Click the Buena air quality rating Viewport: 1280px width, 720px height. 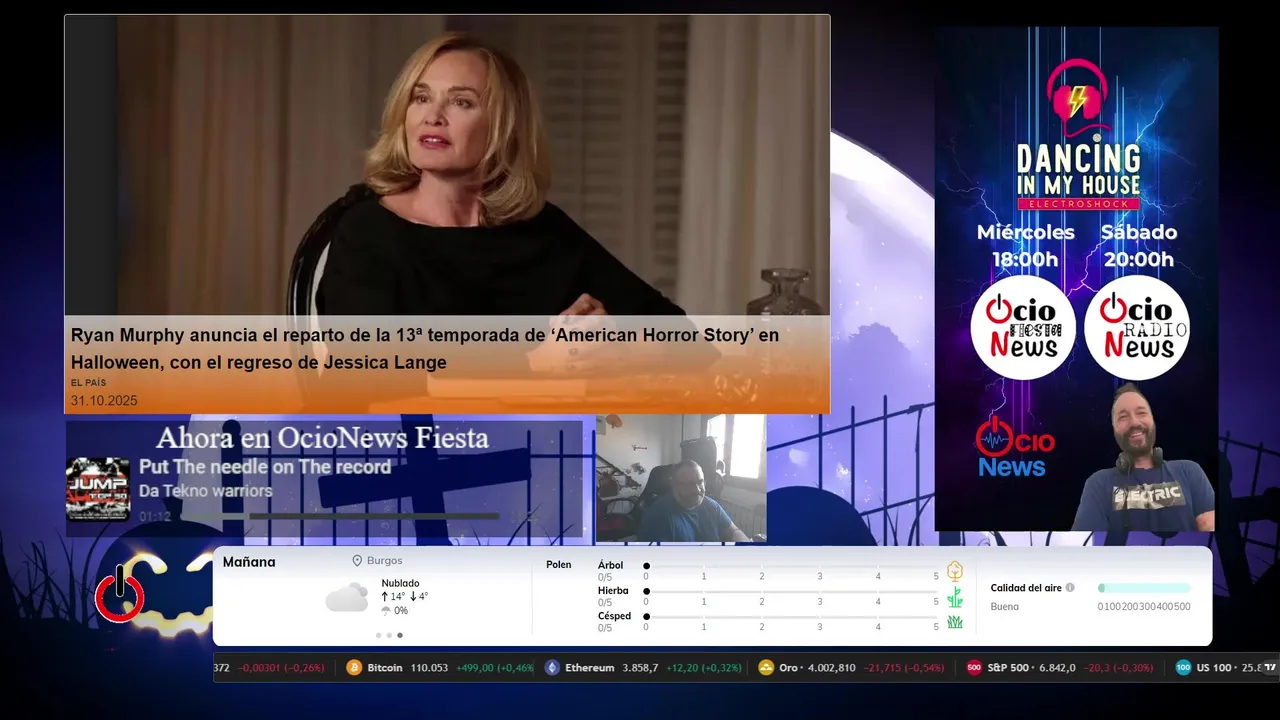tap(1005, 607)
